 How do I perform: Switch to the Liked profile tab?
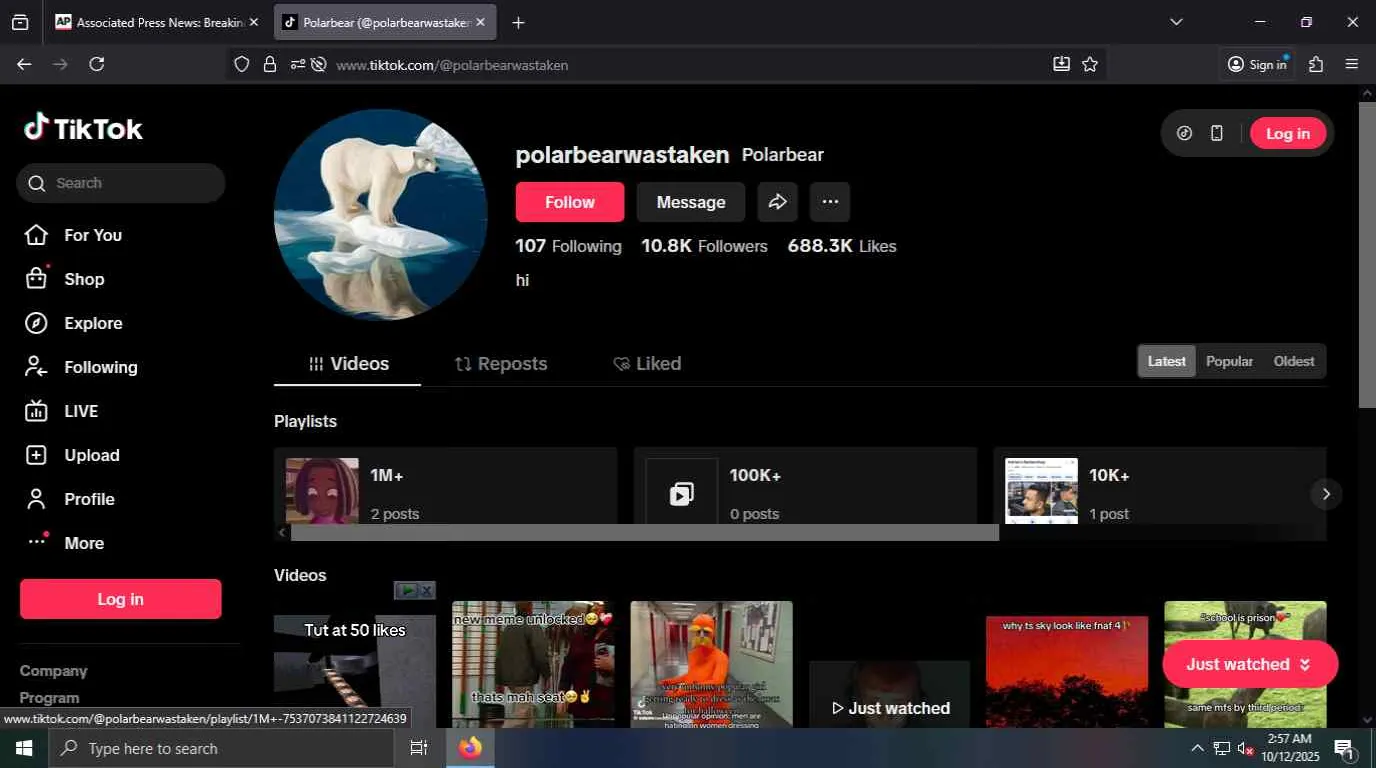647,364
